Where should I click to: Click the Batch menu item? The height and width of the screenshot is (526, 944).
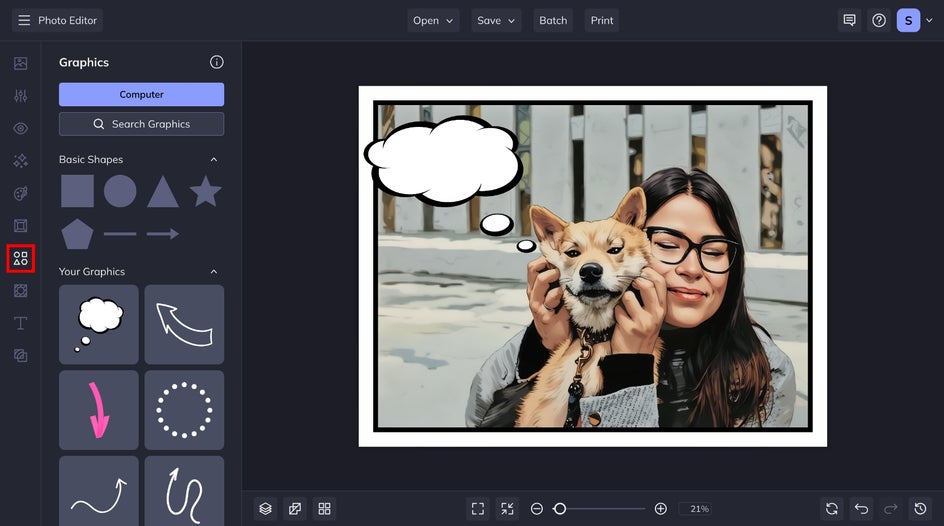point(553,20)
